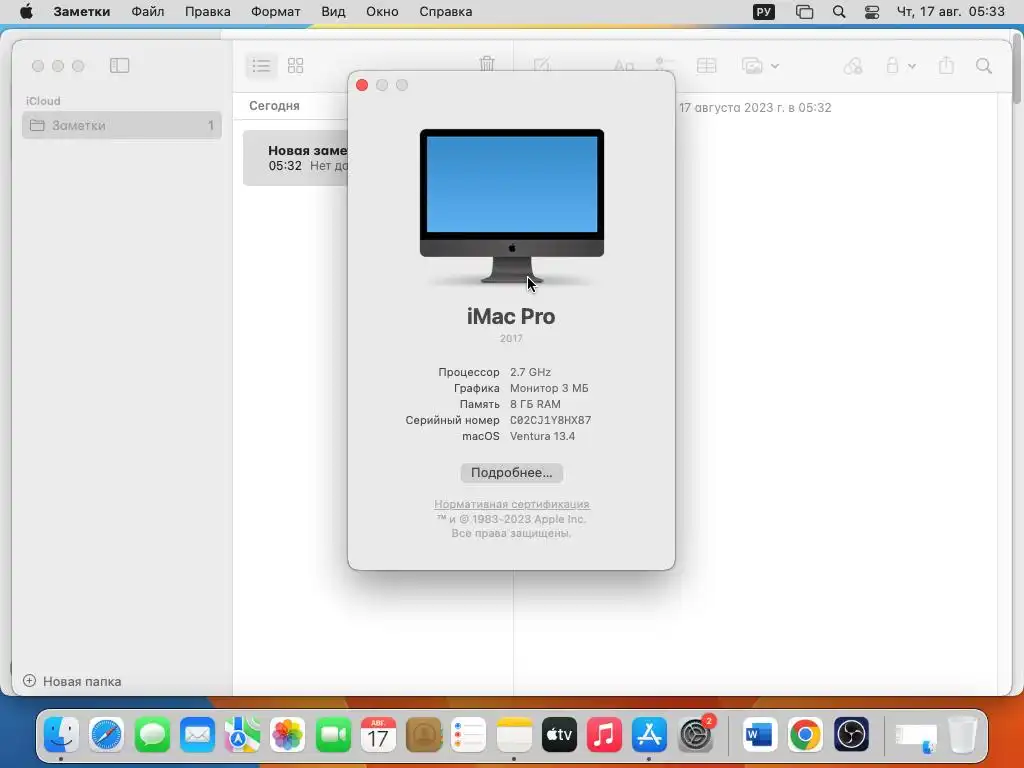1024x768 pixels.
Task: Open Apple TV from the Dock
Action: click(559, 735)
